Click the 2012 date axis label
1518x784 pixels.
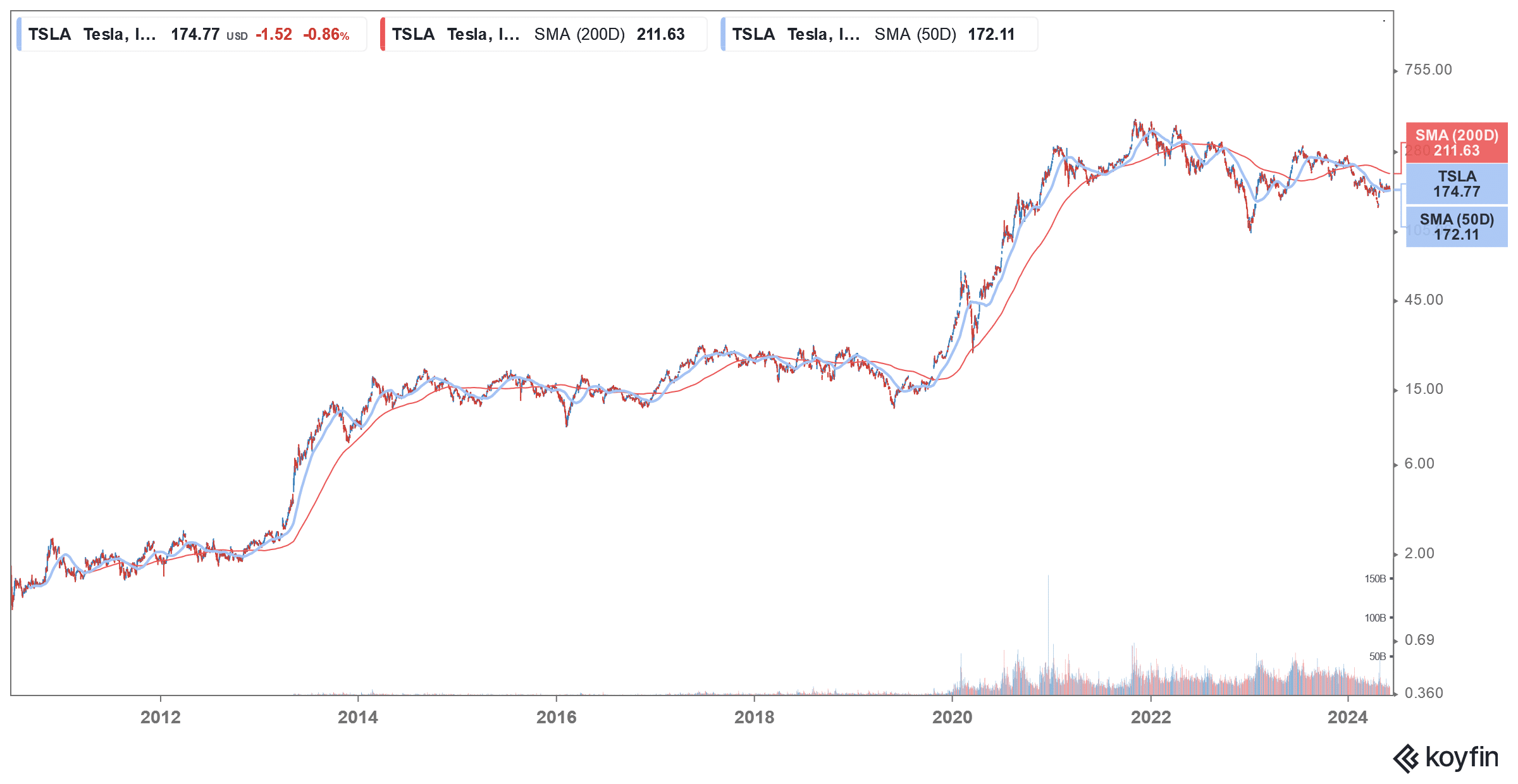point(161,717)
